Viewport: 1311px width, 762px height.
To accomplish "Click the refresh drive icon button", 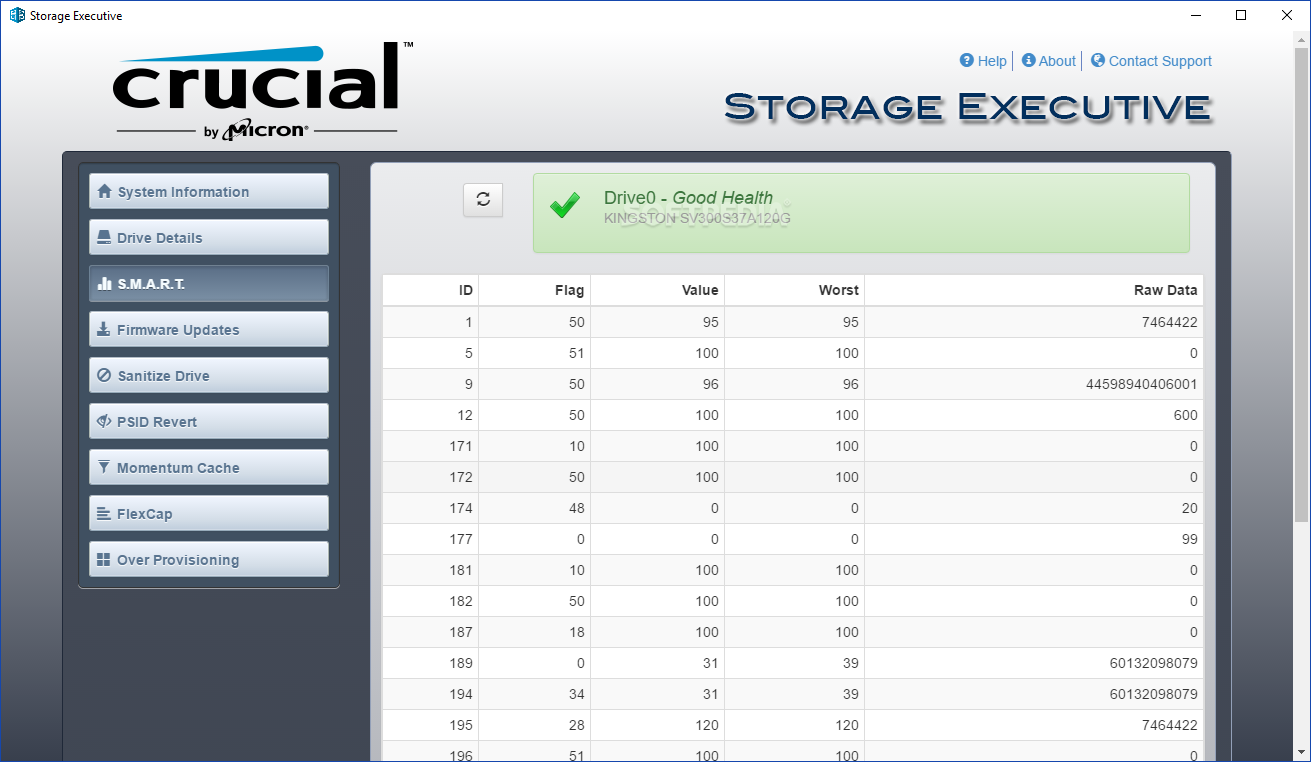I will 483,199.
